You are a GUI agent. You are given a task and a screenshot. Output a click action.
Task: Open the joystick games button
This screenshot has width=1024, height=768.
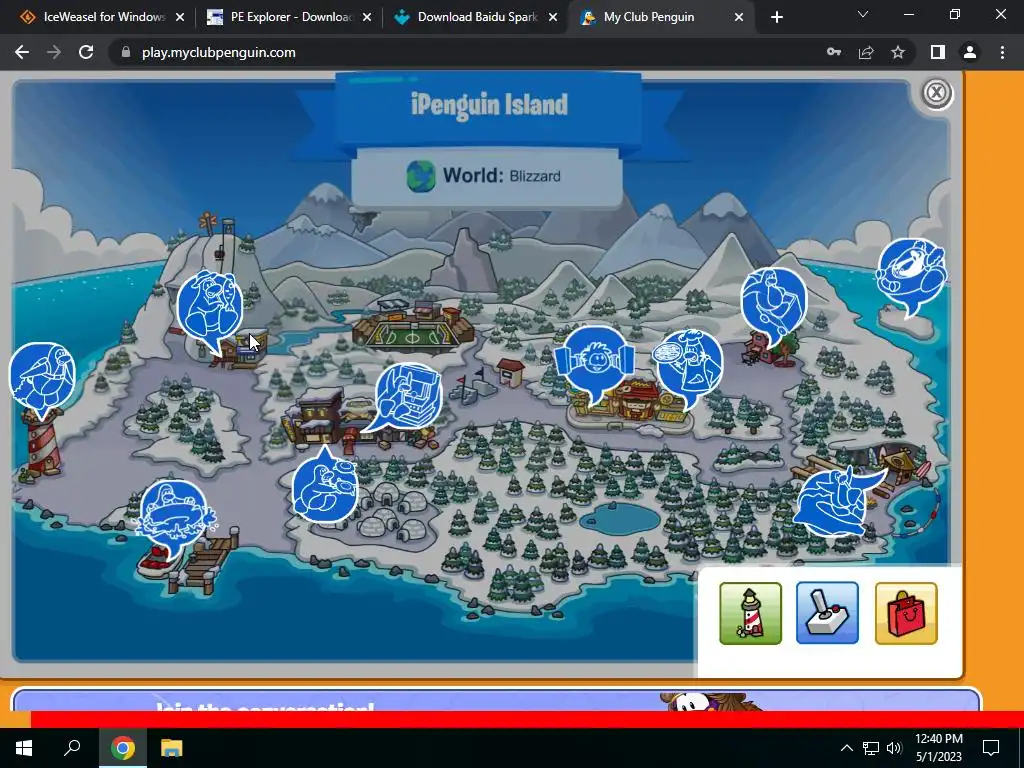point(827,613)
